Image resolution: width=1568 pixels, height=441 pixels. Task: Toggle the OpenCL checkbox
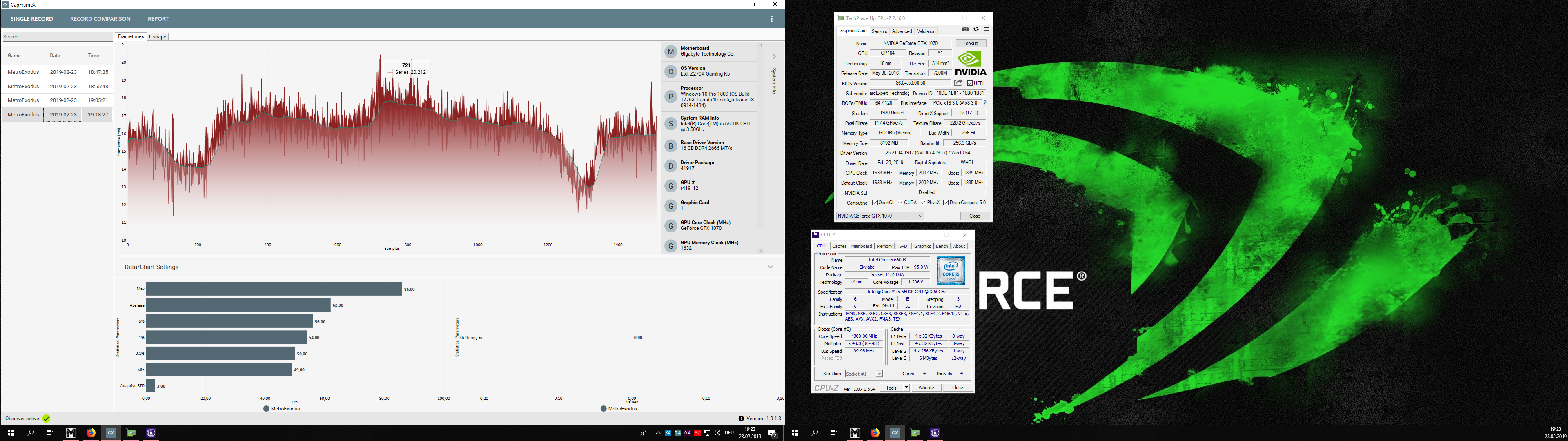[x=875, y=203]
